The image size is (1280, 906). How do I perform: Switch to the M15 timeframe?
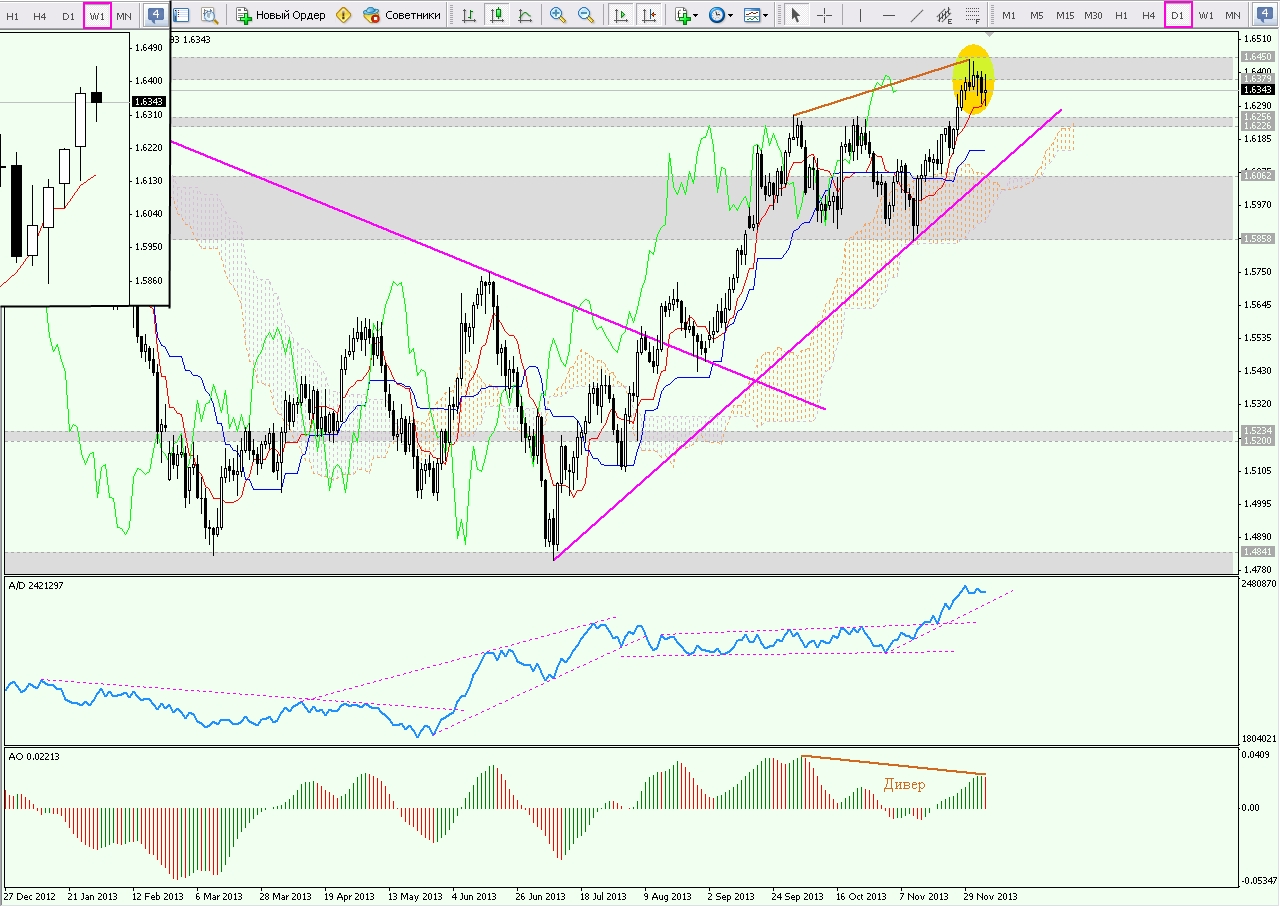[x=1065, y=15]
